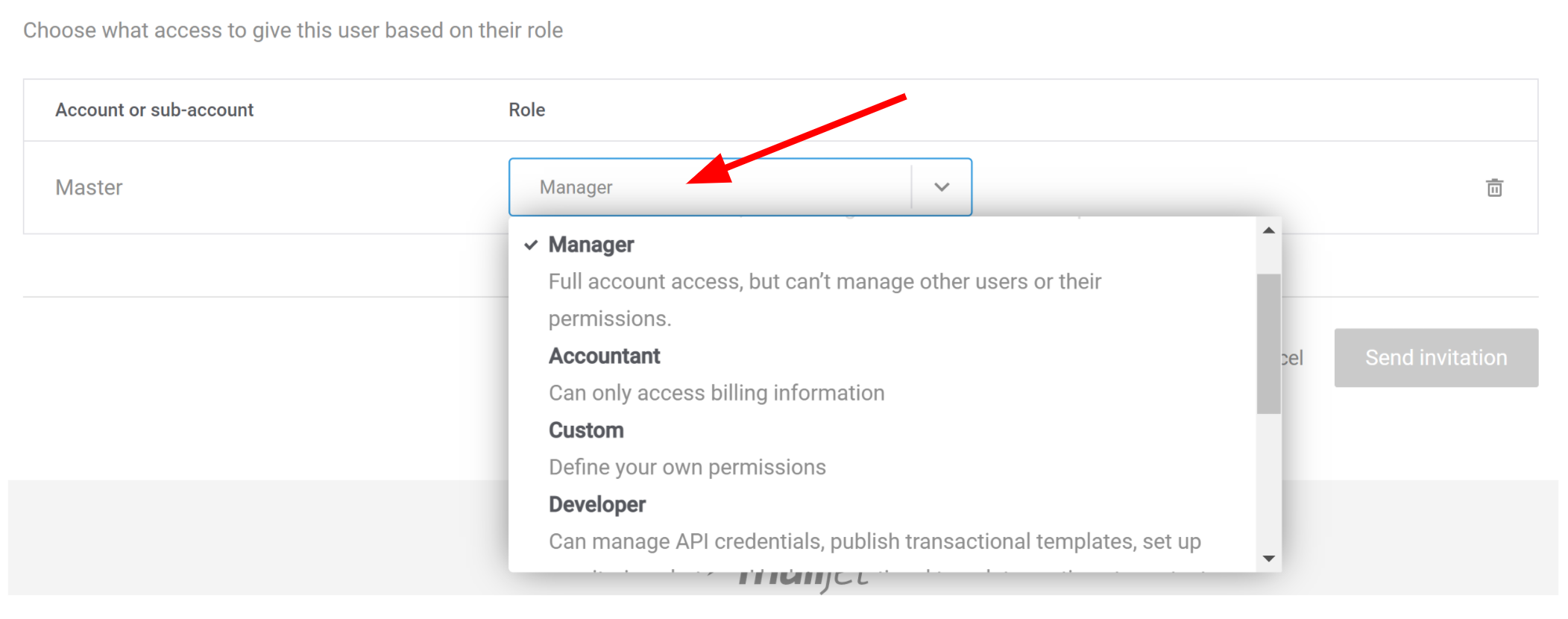Delete the Master account row via trash icon

1495,188
